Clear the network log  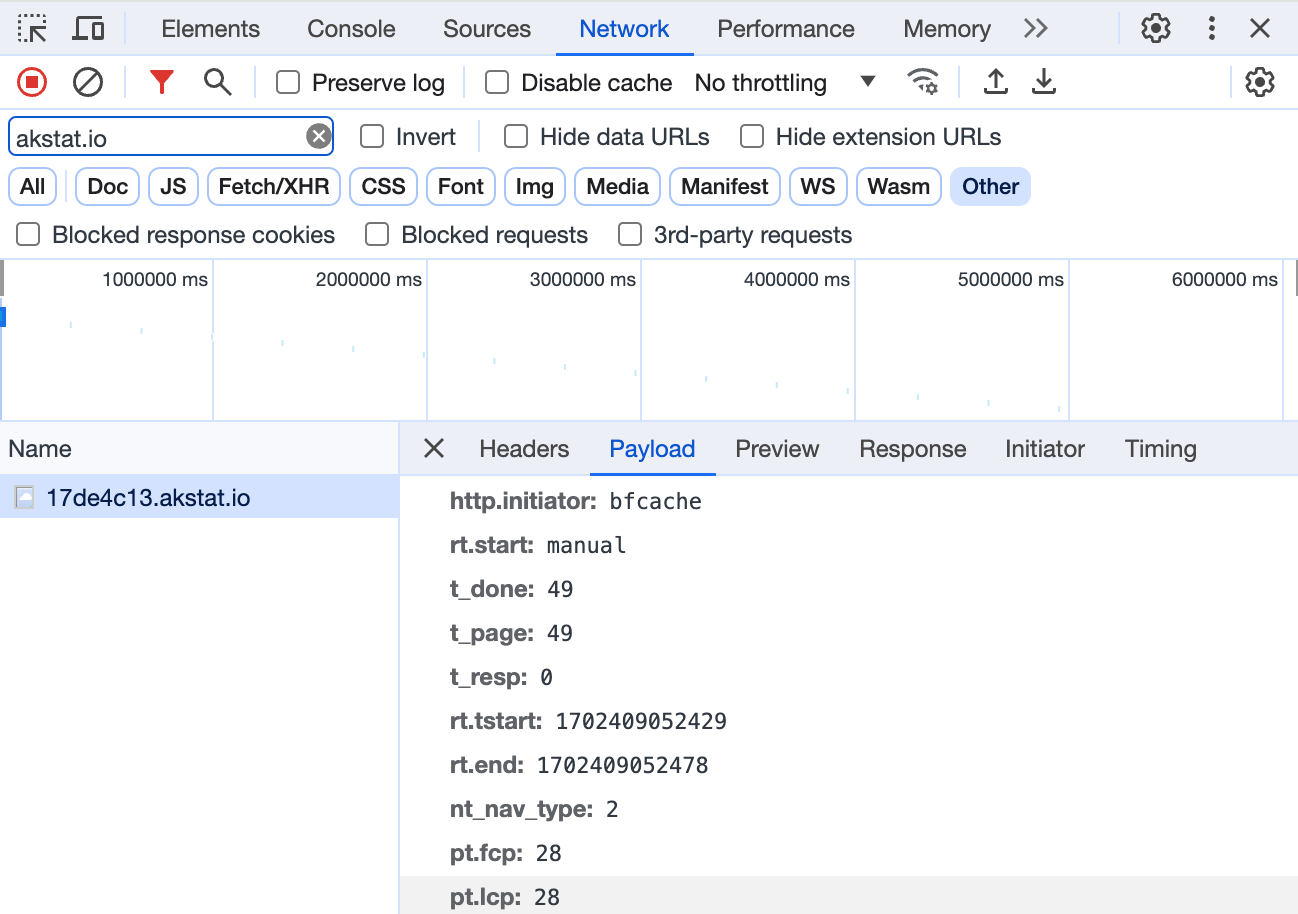click(x=87, y=82)
